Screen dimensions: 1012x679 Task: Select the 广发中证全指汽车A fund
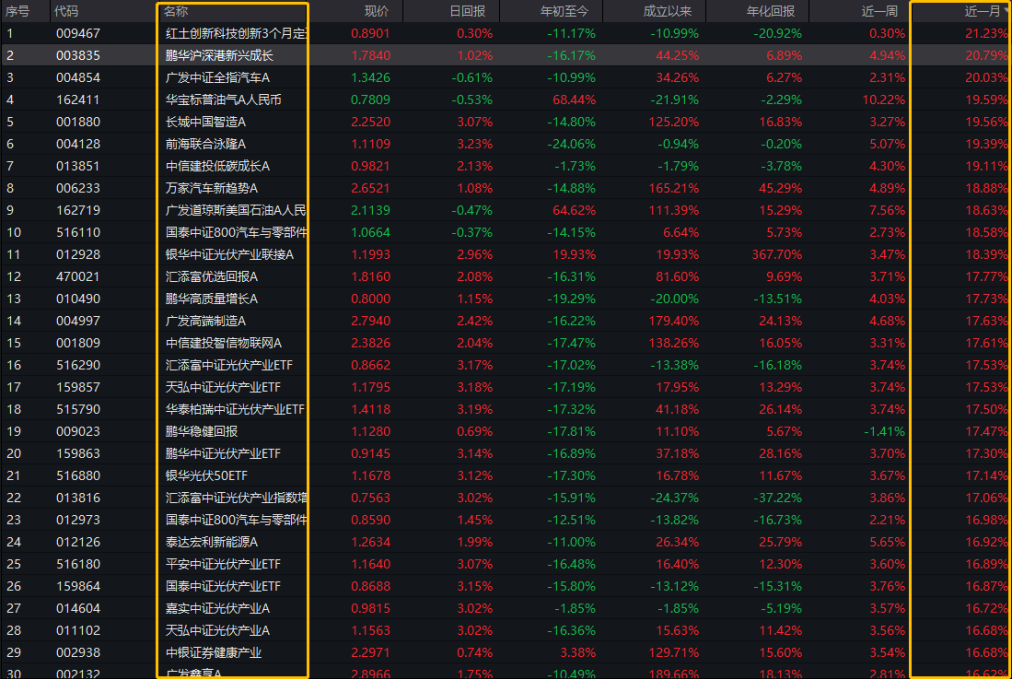pyautogui.click(x=217, y=77)
